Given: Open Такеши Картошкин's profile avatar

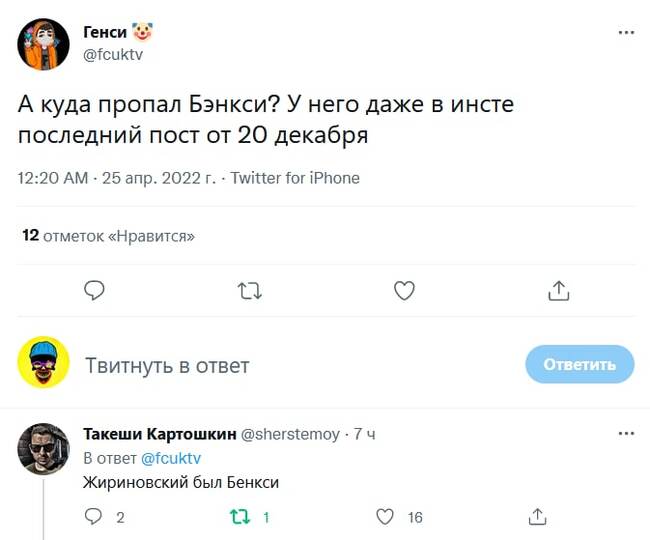Looking at the screenshot, I should coord(44,450).
